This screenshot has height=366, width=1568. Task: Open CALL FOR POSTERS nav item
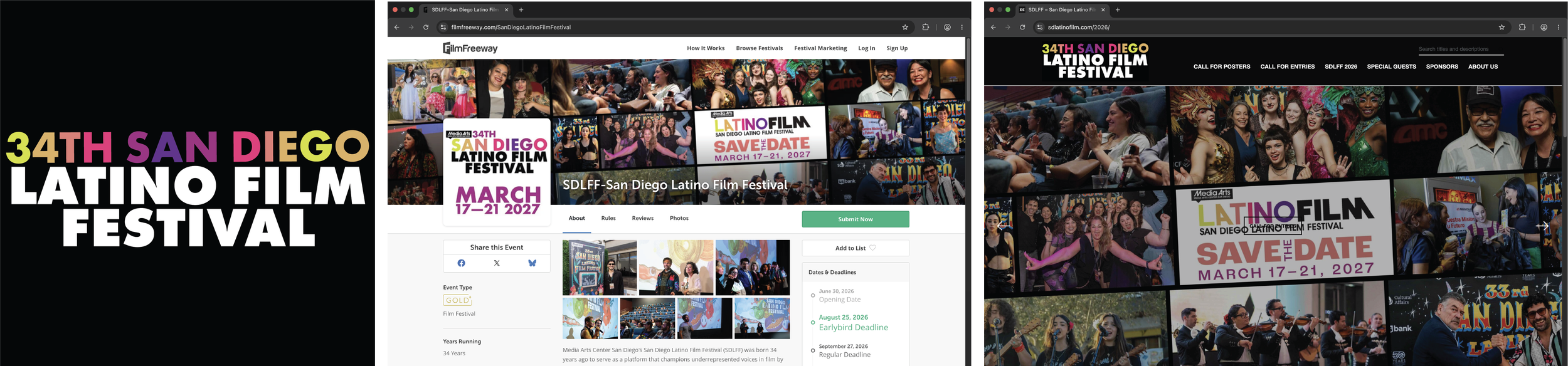click(1221, 66)
